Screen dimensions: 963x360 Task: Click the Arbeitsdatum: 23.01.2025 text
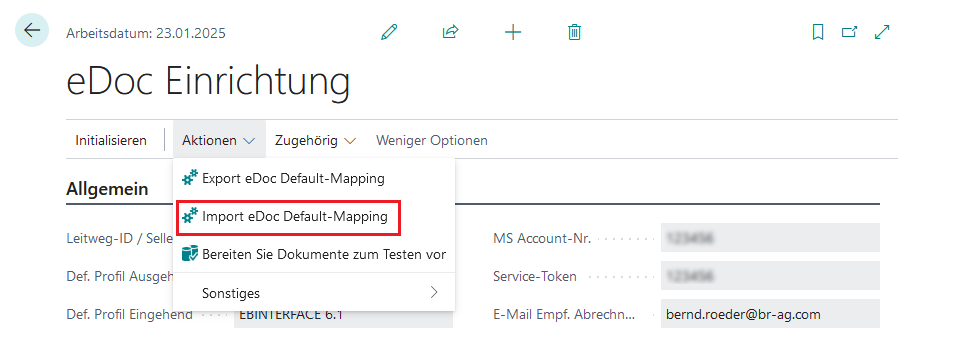point(146,33)
